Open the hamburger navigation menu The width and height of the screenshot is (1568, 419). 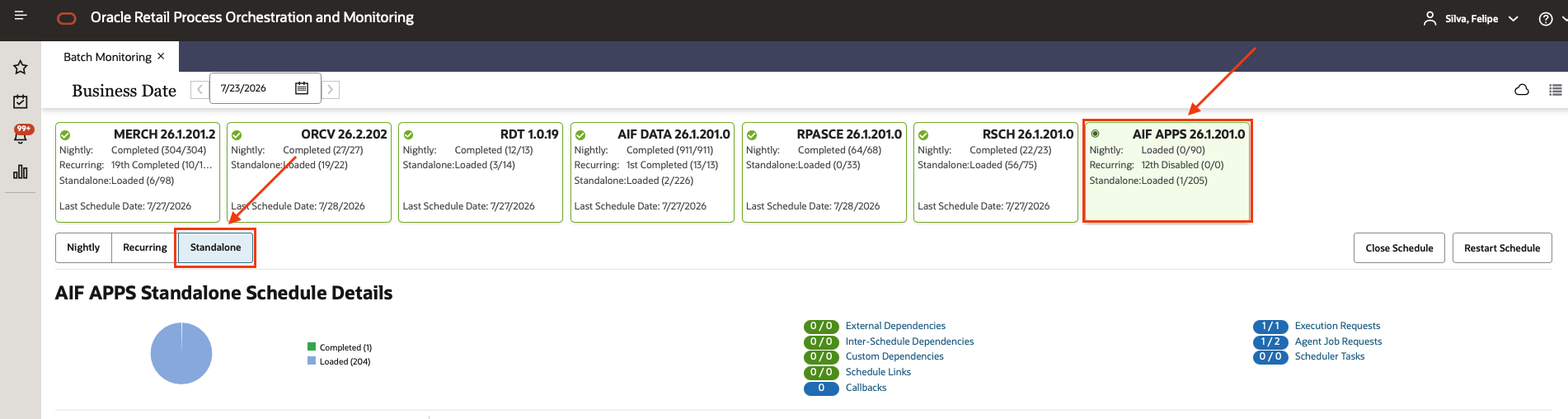pos(21,16)
